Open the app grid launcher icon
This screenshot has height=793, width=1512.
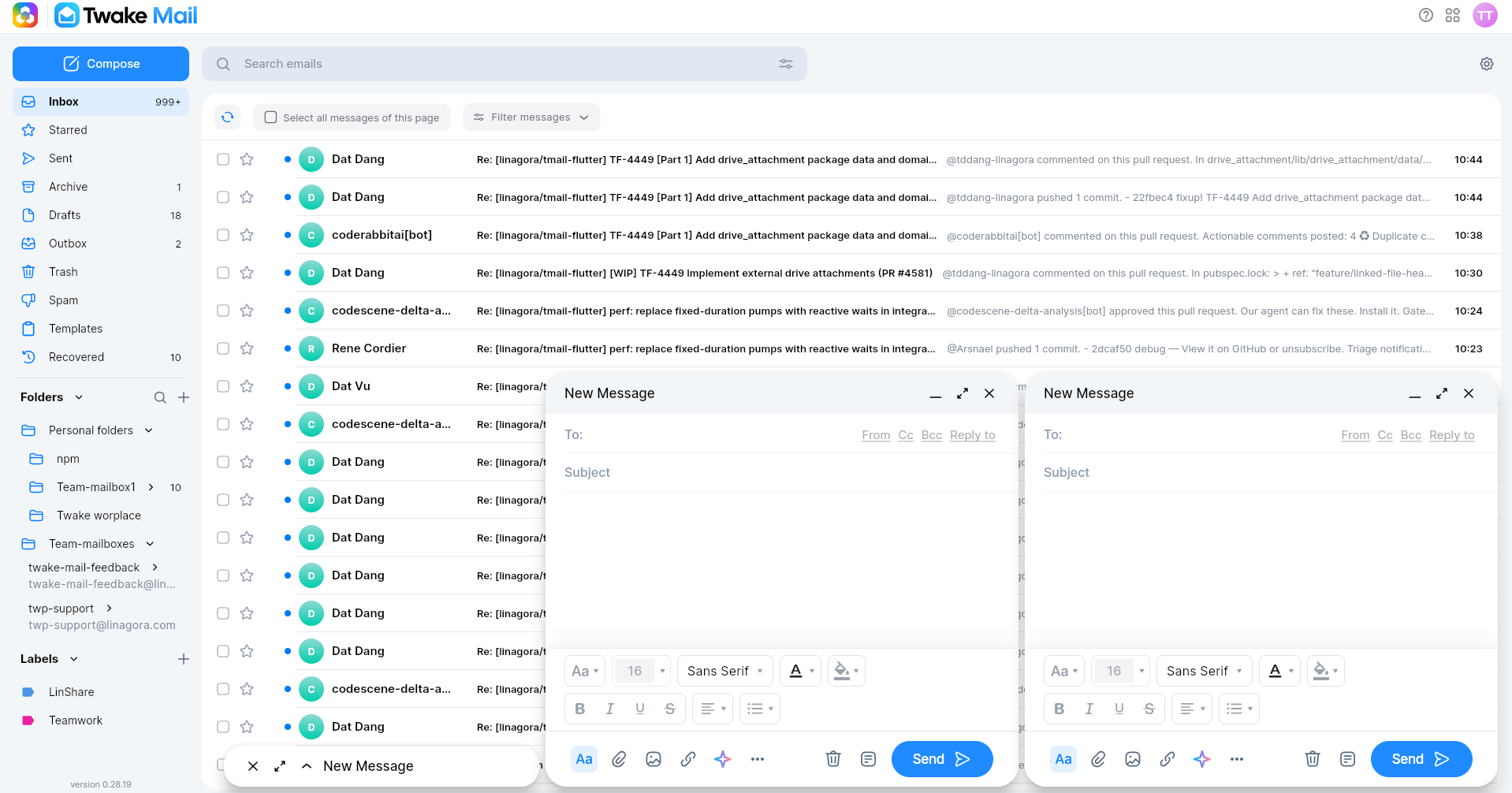coord(1453,15)
